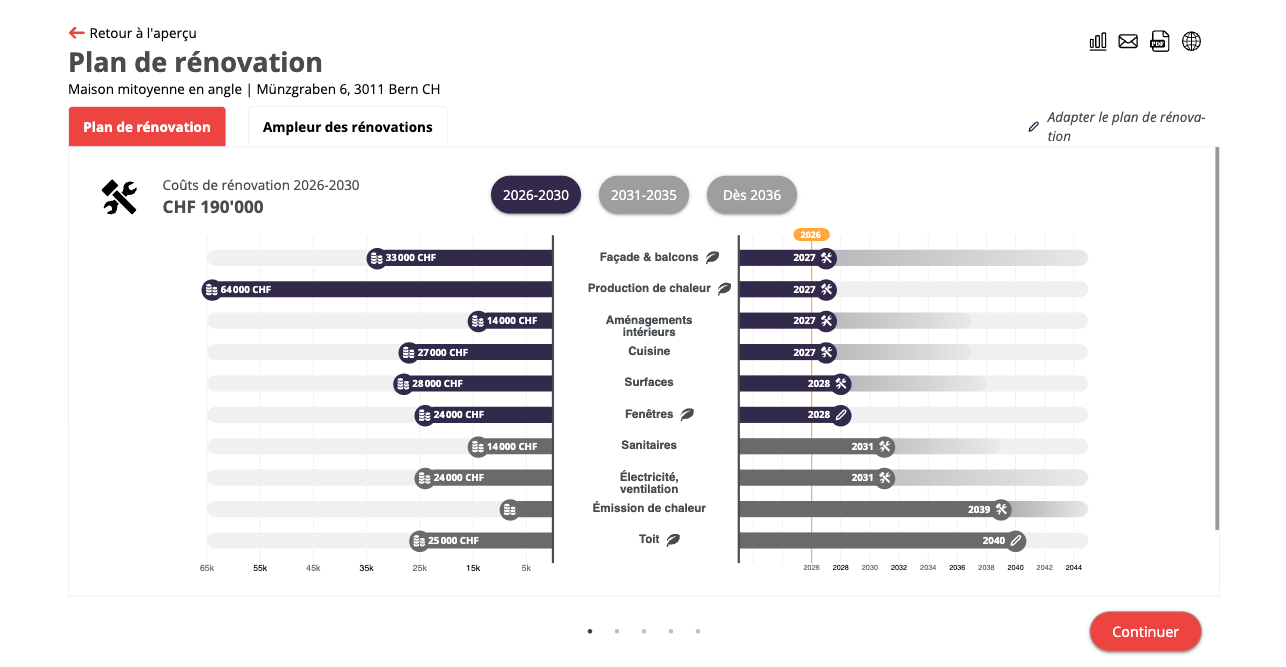Switch to the 2031-2035 period
1286x667 pixels.
click(x=645, y=195)
